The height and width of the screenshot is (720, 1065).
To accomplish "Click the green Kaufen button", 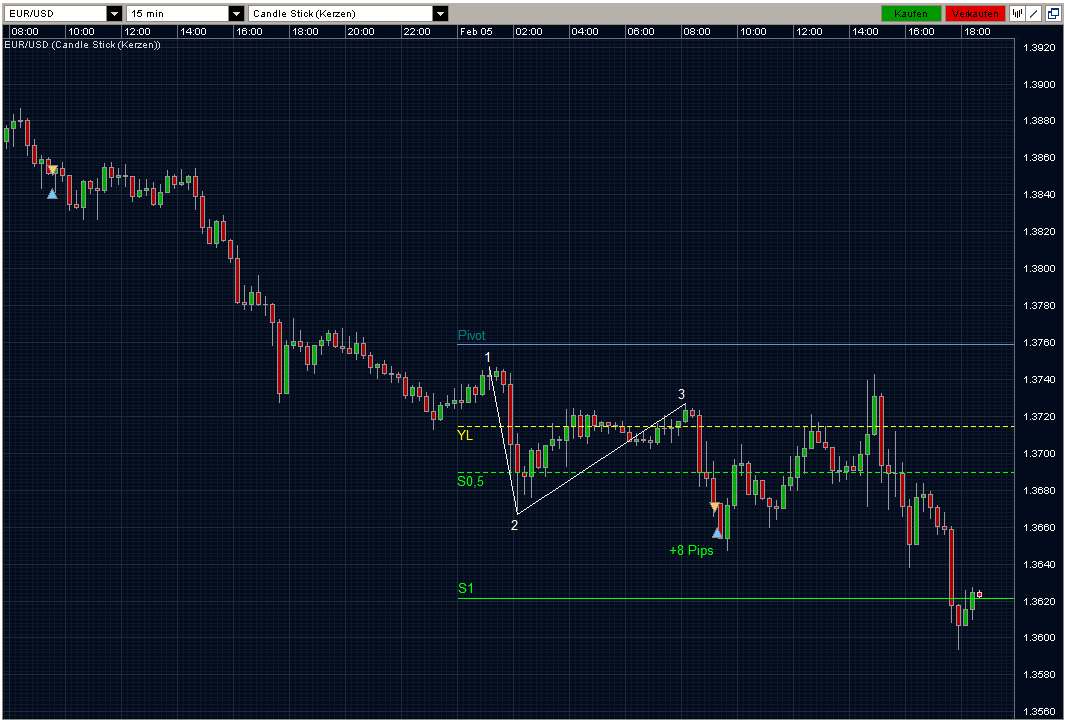I will (x=911, y=14).
